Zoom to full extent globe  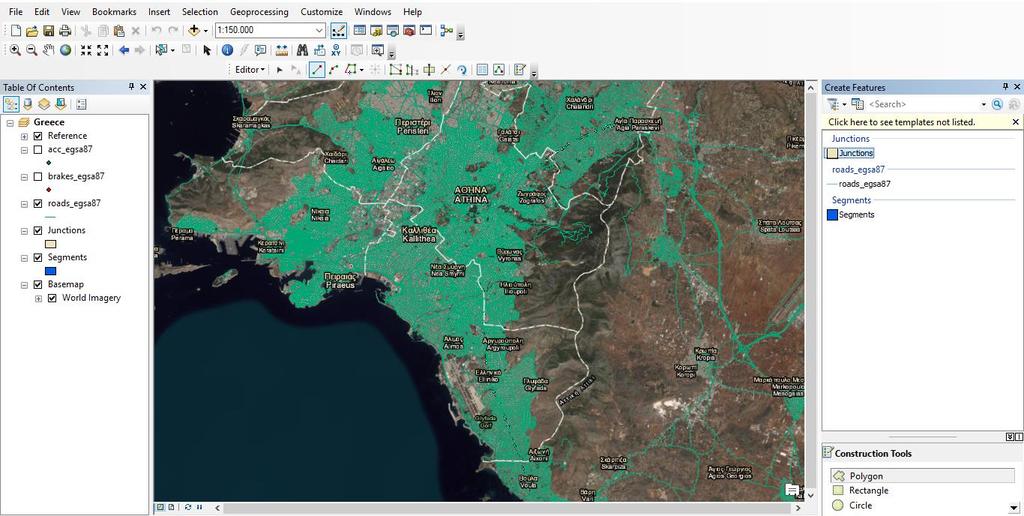(65, 50)
